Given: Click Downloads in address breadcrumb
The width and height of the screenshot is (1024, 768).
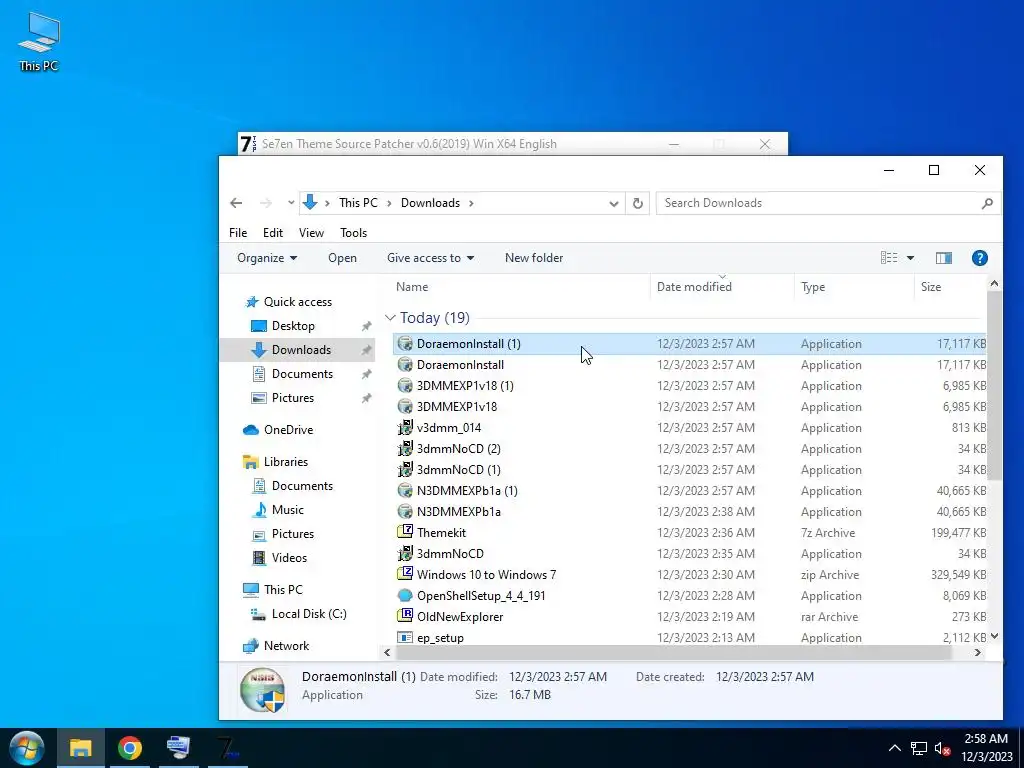Looking at the screenshot, I should tap(430, 203).
